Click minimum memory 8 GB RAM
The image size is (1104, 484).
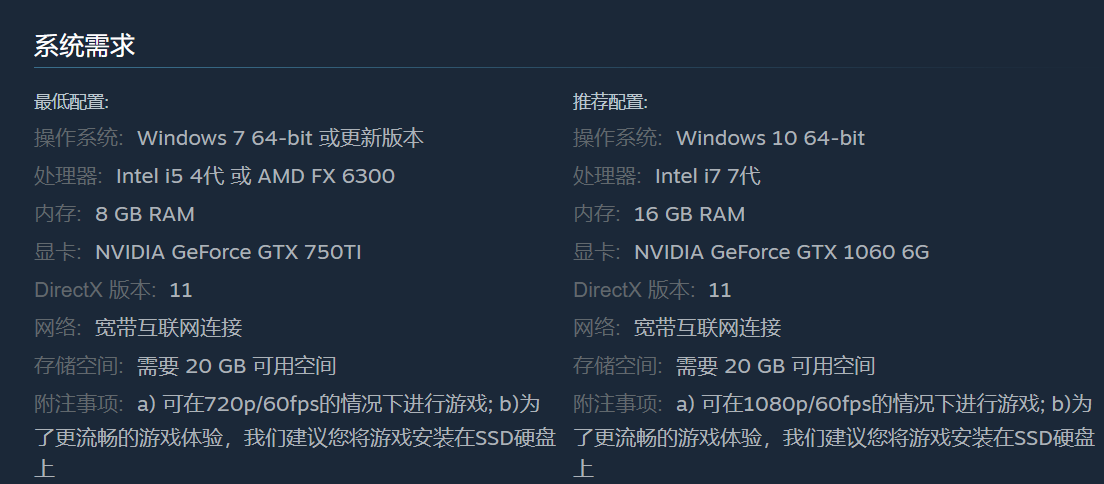click(x=144, y=214)
